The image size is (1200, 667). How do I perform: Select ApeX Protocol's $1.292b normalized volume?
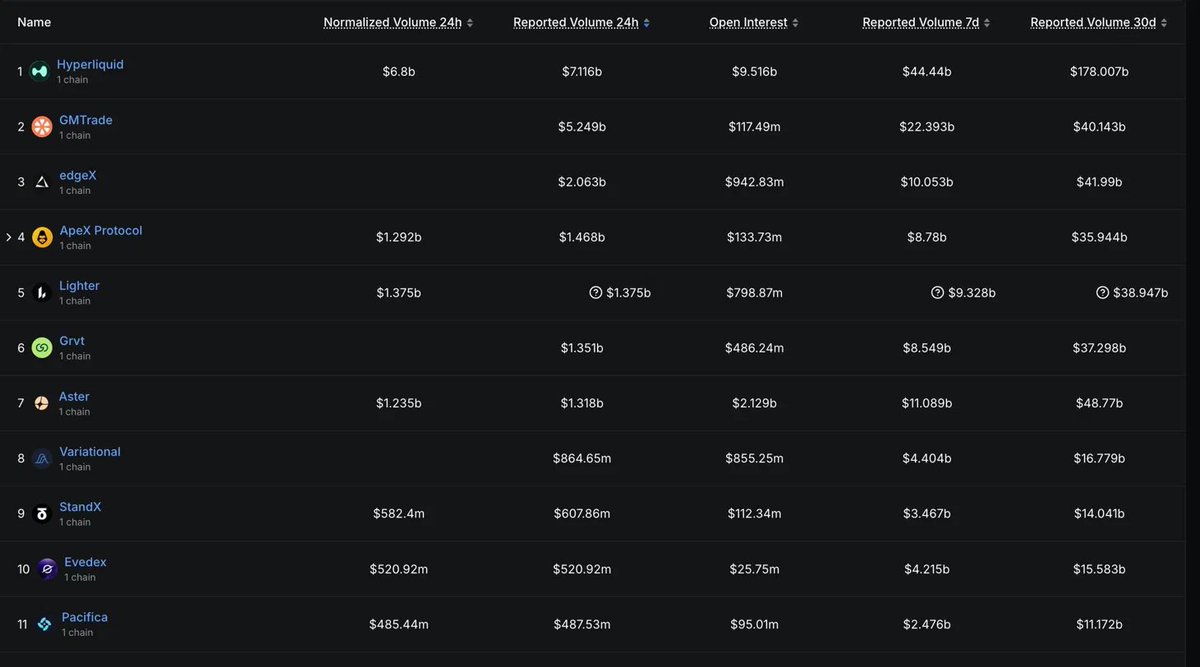click(399, 238)
